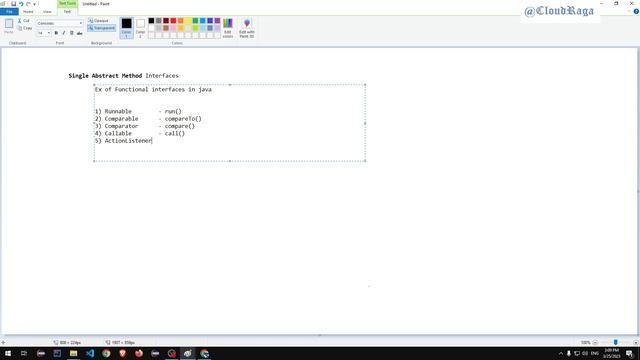Click the microphone tray icon
This screenshot has height=360, width=640.
click(569, 353)
